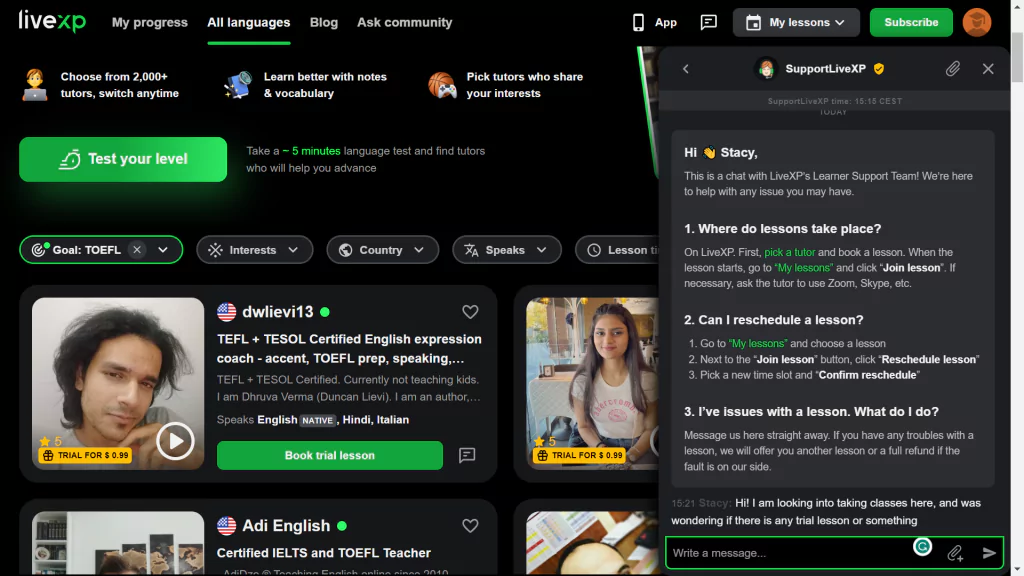Open the messages chat icon in header
The image size is (1024, 576).
[709, 22]
